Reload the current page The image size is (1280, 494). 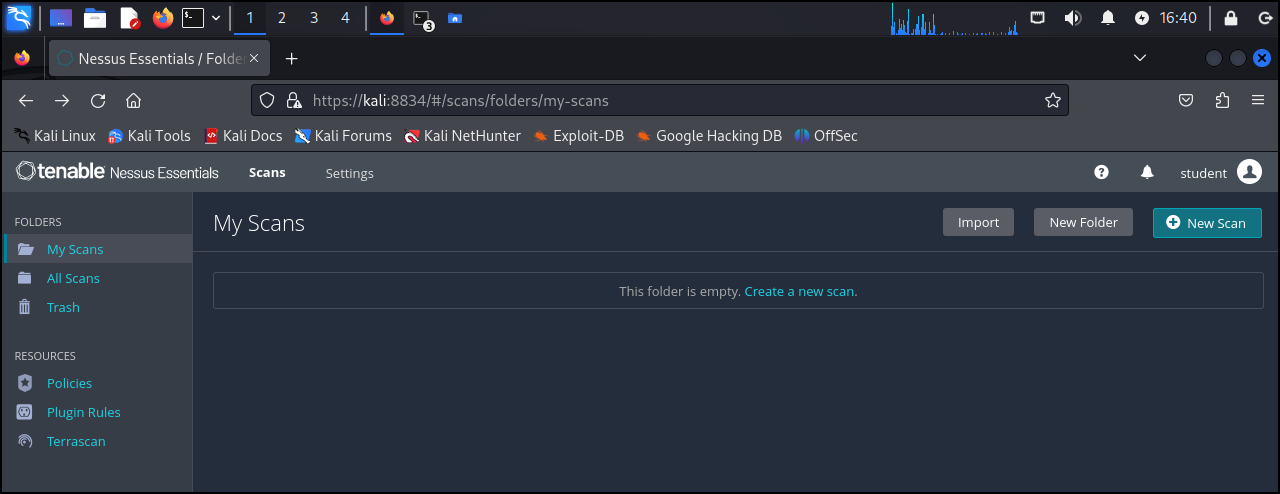(x=98, y=100)
